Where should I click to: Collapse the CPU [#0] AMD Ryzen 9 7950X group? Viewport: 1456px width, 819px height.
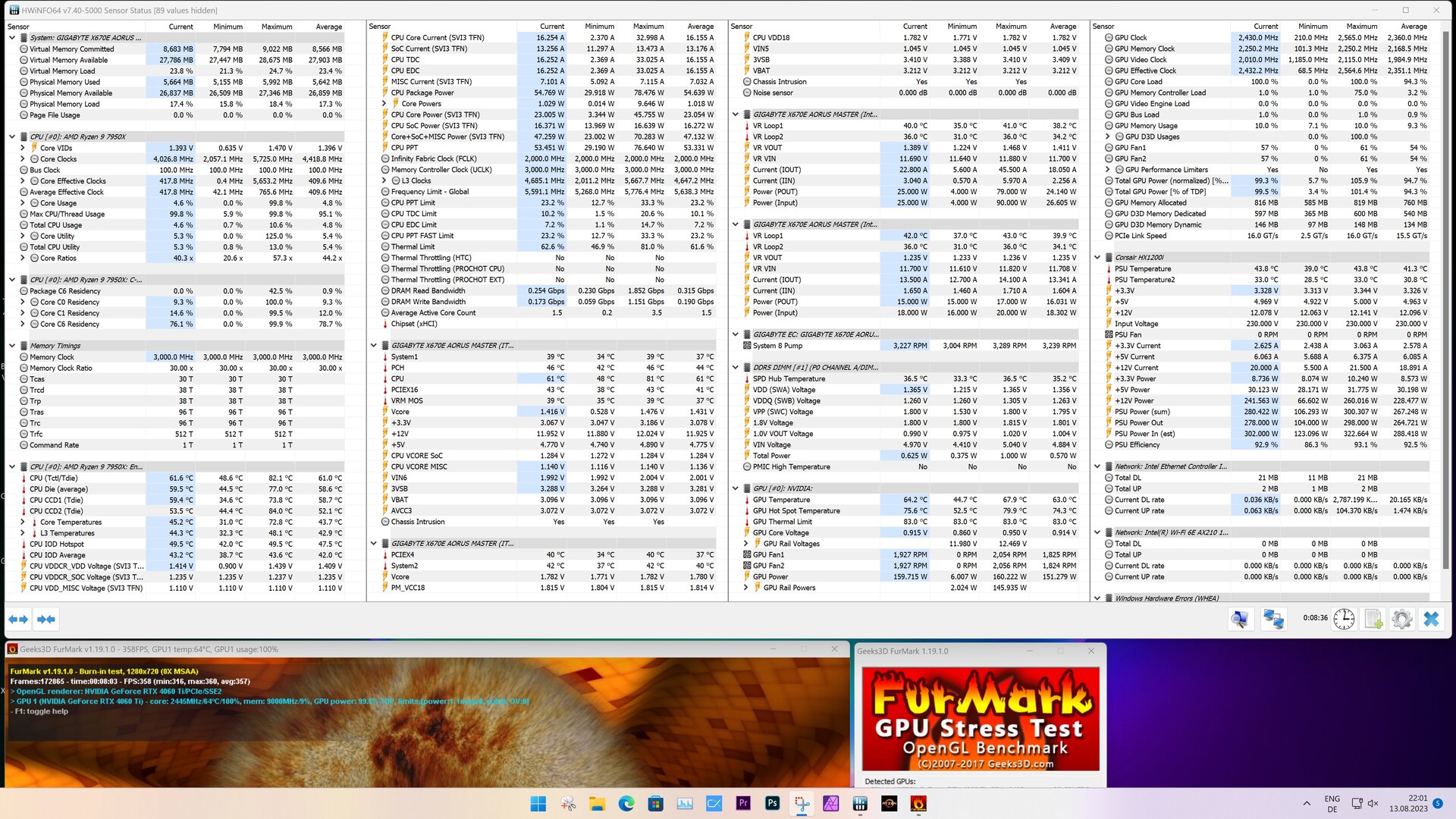coord(12,137)
